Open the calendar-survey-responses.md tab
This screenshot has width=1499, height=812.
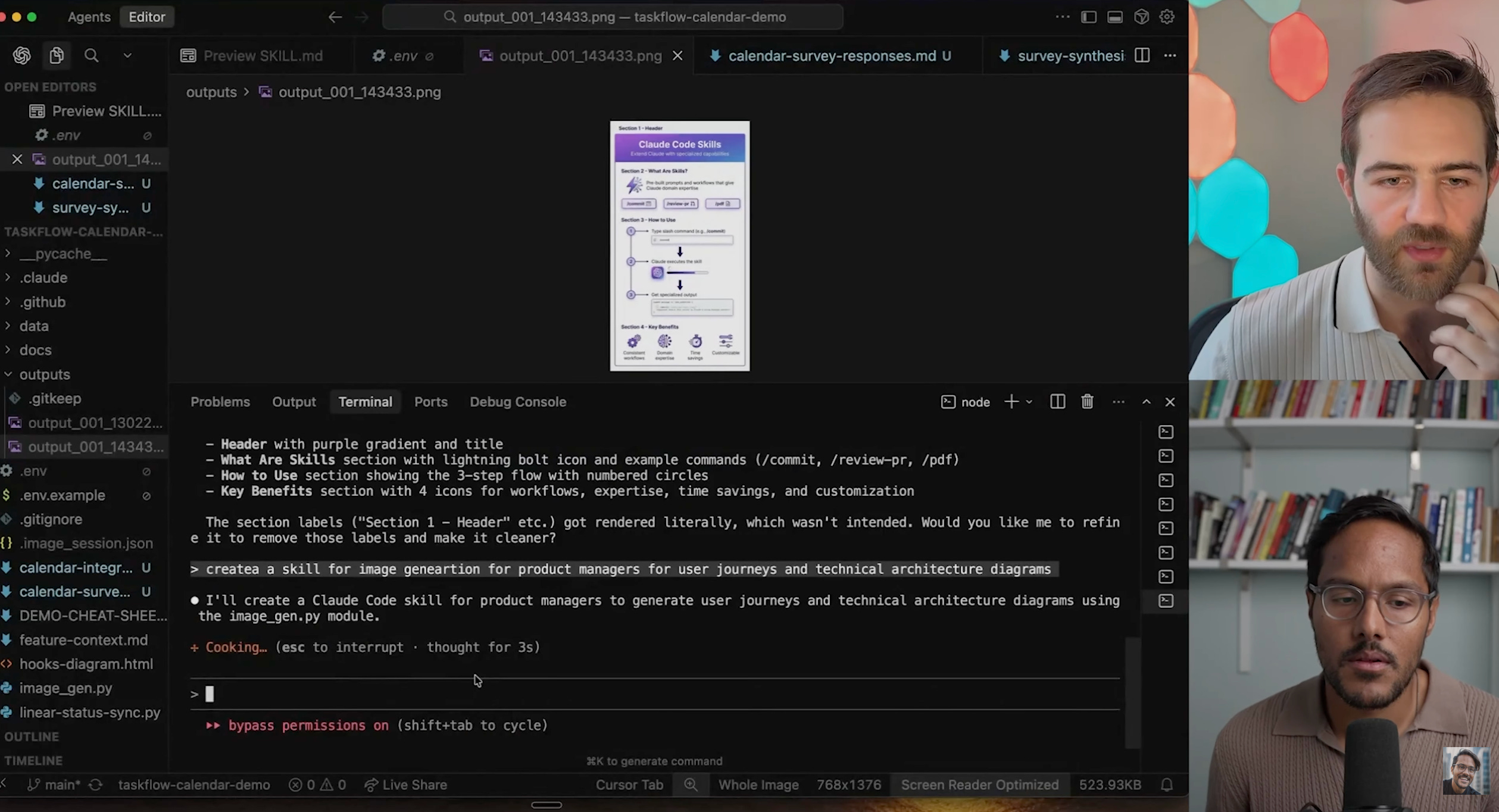(x=831, y=55)
